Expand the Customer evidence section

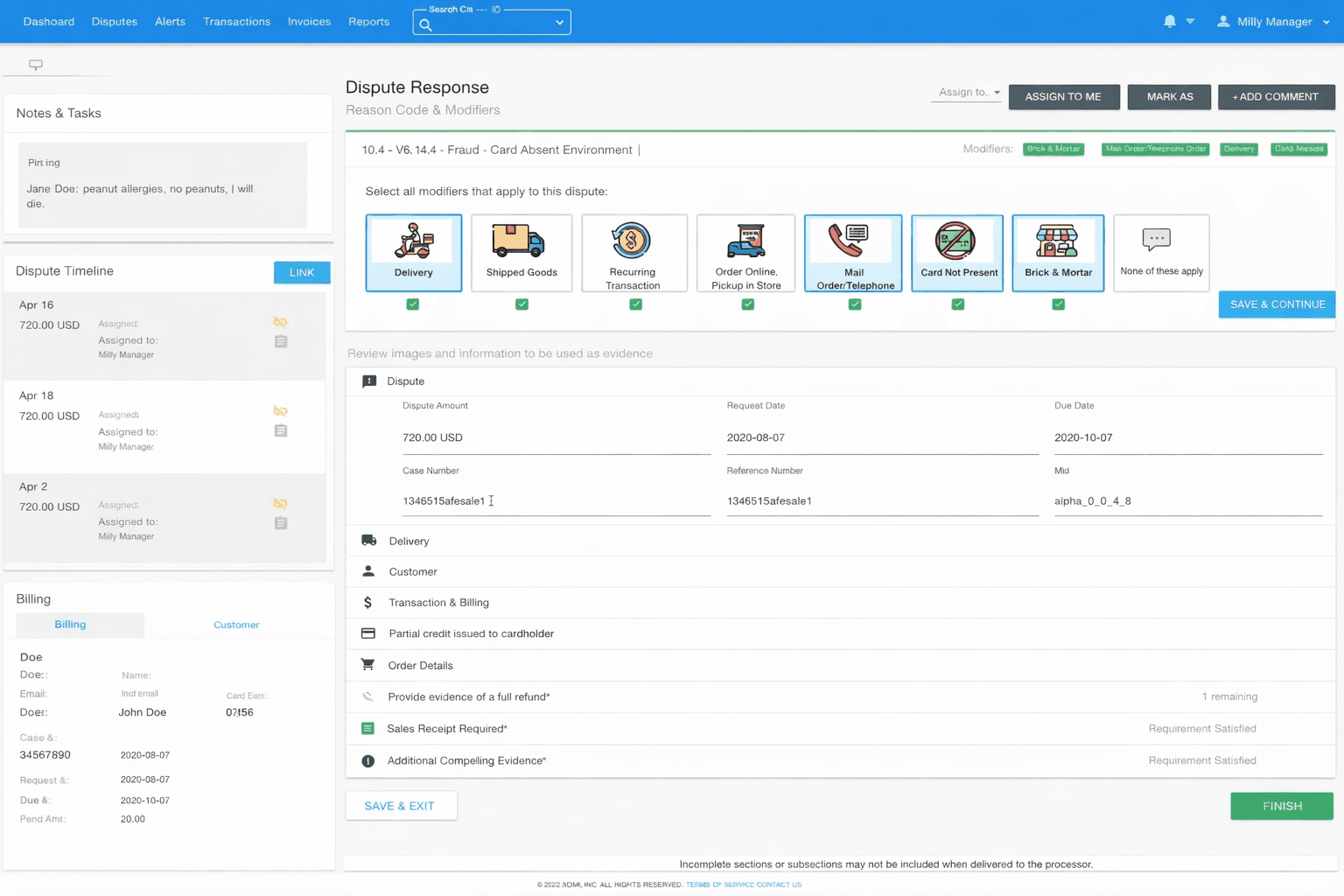click(x=840, y=571)
